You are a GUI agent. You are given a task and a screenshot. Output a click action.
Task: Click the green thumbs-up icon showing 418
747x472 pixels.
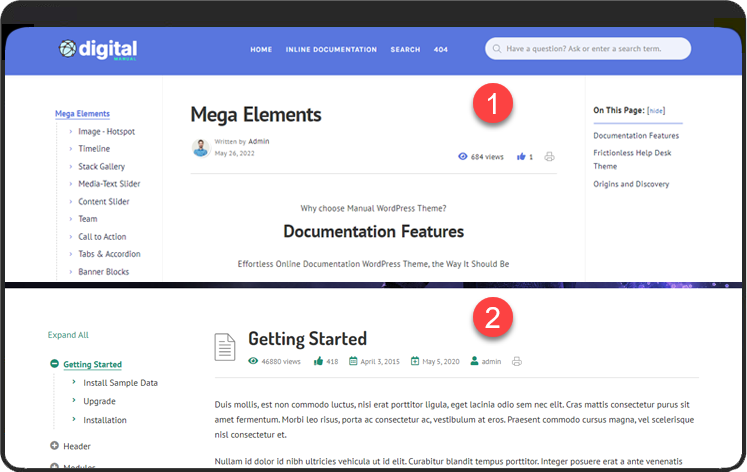coord(318,361)
